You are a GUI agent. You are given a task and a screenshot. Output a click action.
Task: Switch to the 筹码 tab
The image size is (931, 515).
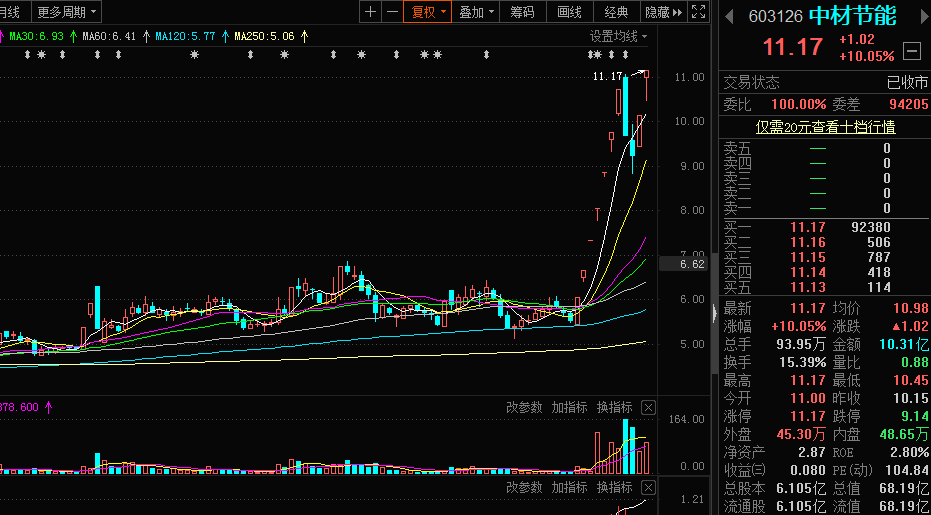[x=521, y=12]
